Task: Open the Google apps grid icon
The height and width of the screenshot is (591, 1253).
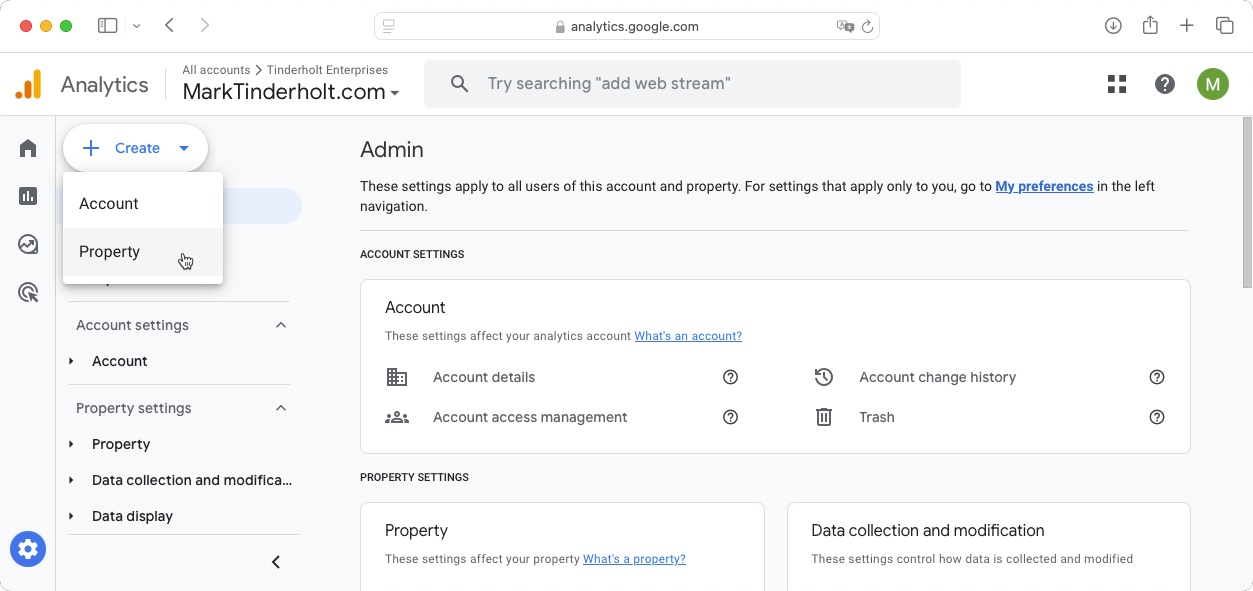Action: [1117, 84]
